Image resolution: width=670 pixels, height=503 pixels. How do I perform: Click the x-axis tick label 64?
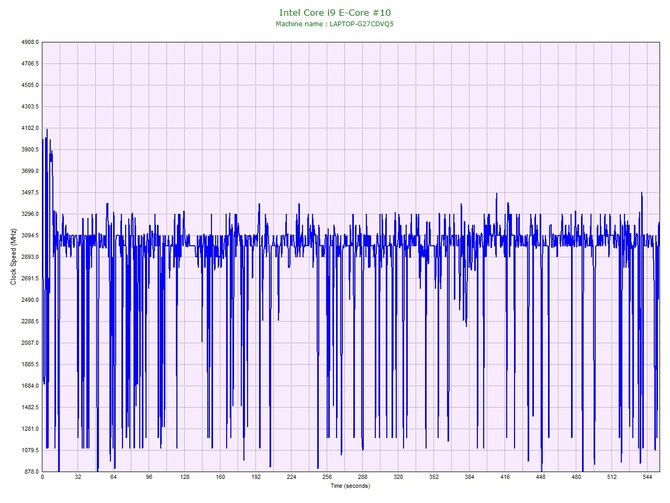click(x=113, y=477)
